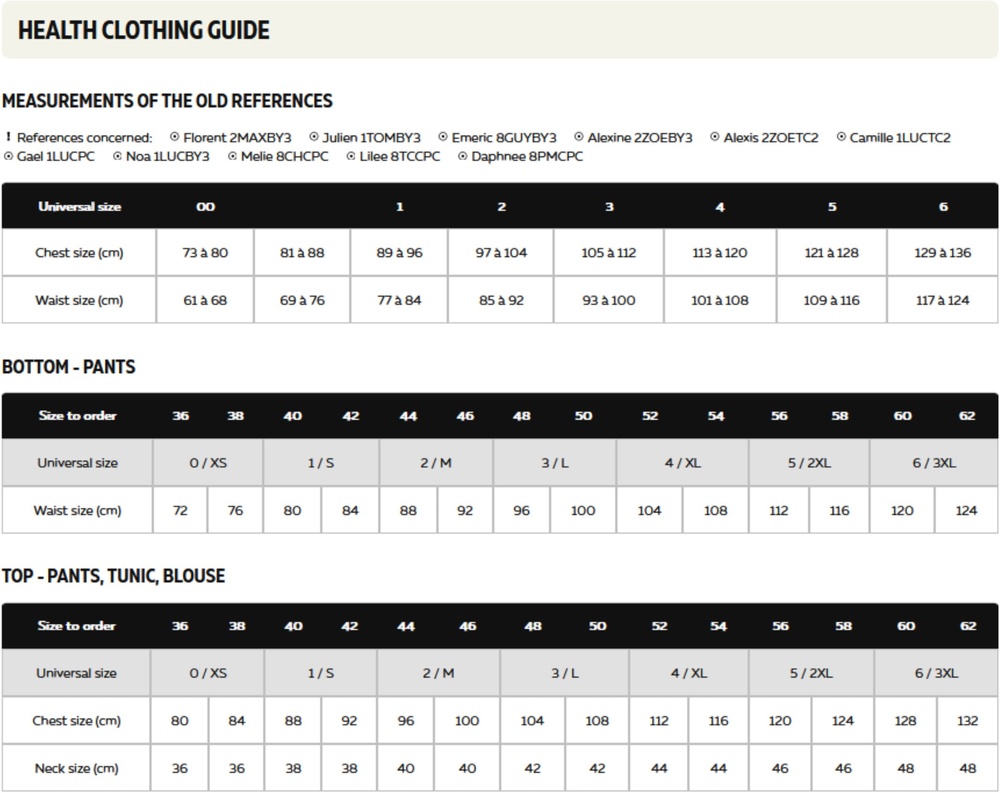Click the TOP - PANTS, TUNIC, BLOUSE heading
The height and width of the screenshot is (793, 1000).
[114, 576]
